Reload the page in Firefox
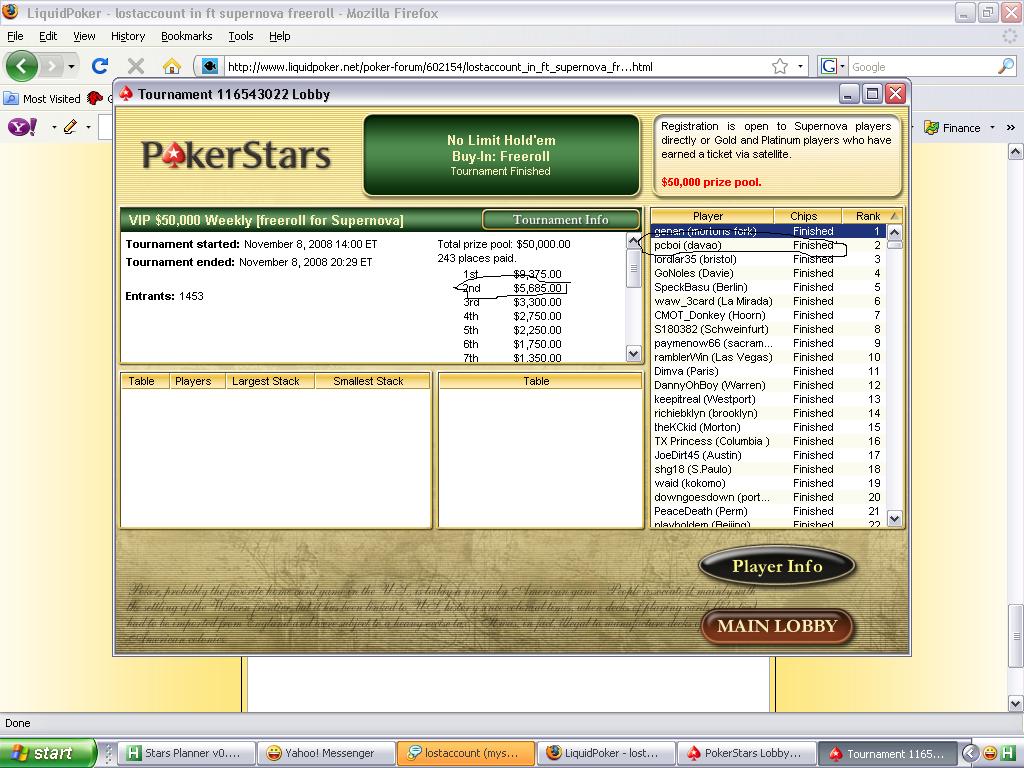 click(x=100, y=66)
